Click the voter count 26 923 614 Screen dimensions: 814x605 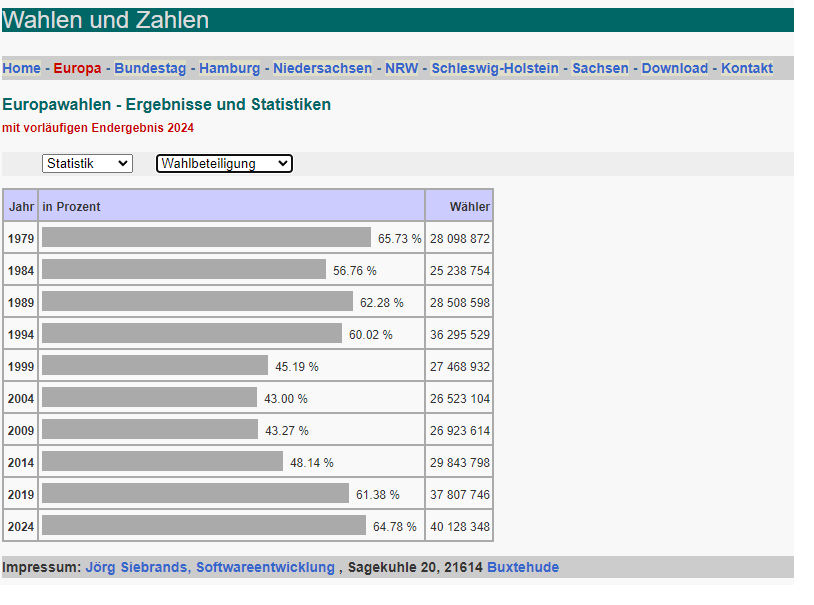460,431
